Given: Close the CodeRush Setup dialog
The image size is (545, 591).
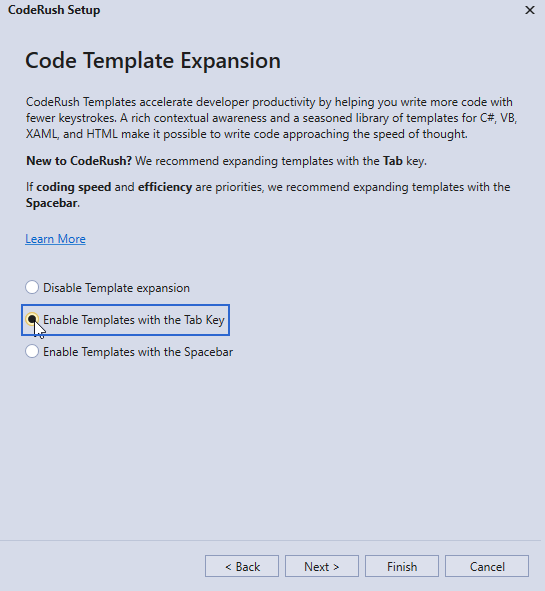Looking at the screenshot, I should click(530, 10).
